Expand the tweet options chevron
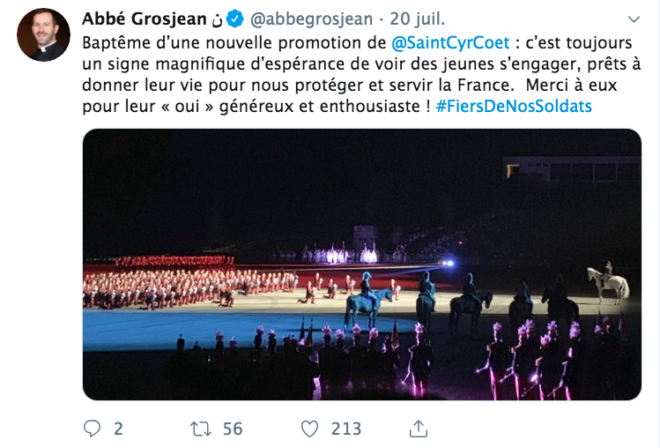This screenshot has width=660, height=448. 633,19
